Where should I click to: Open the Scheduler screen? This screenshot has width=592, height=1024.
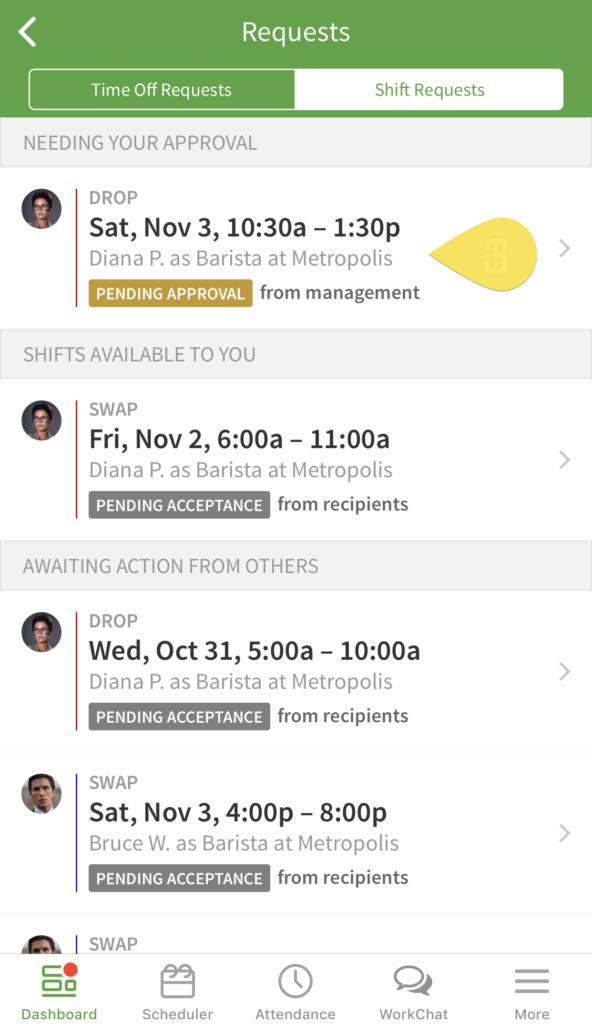[x=177, y=990]
